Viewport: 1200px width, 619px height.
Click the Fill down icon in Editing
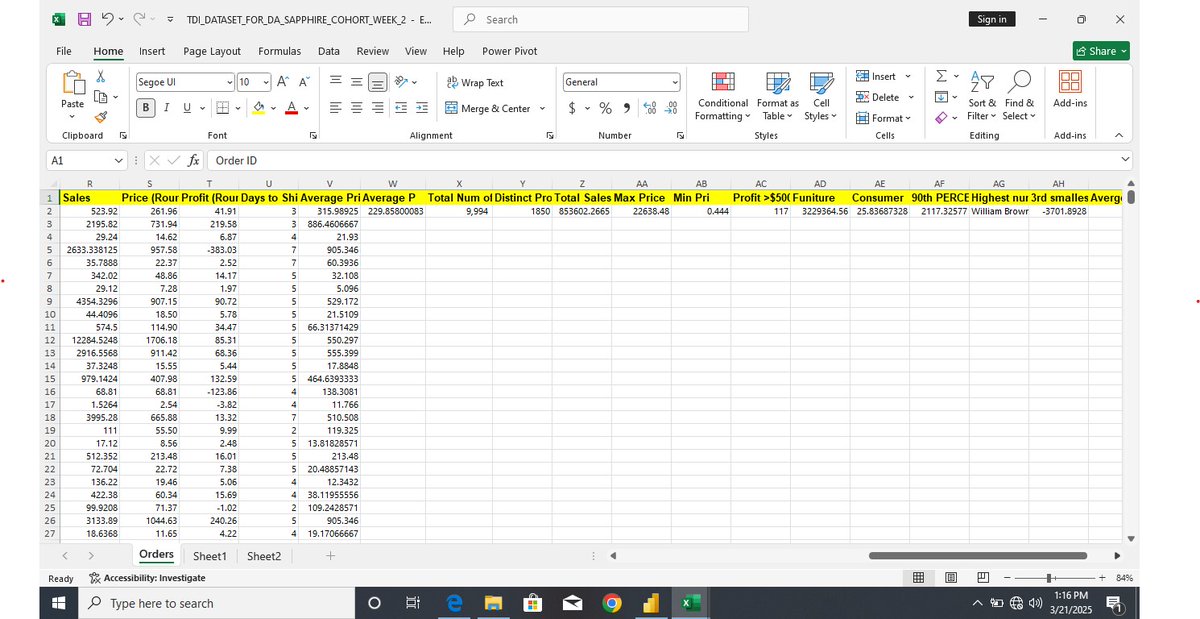pos(943,97)
